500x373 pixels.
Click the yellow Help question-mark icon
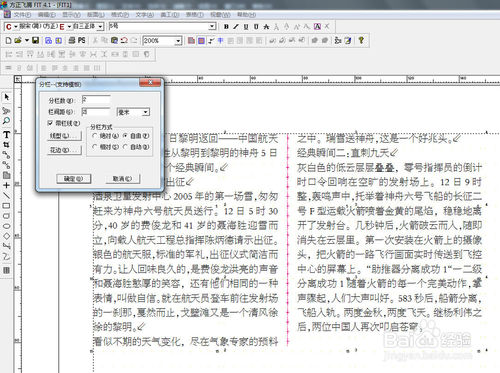point(361,40)
